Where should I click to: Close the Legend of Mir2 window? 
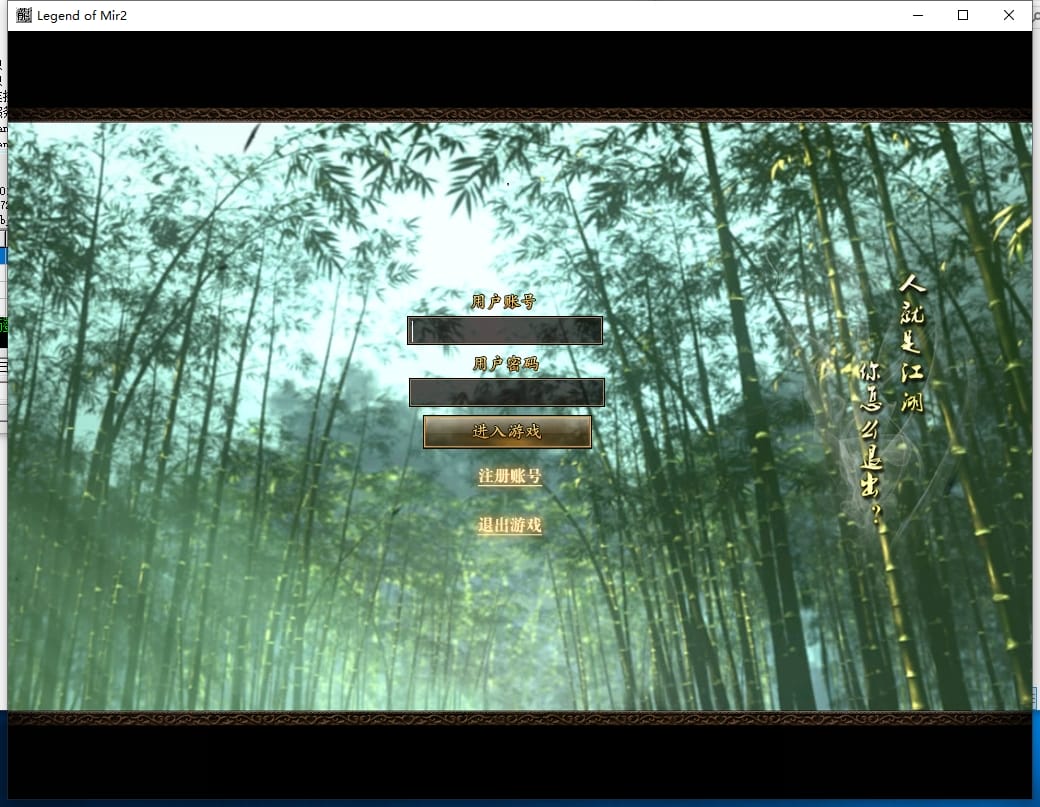pos(1009,15)
